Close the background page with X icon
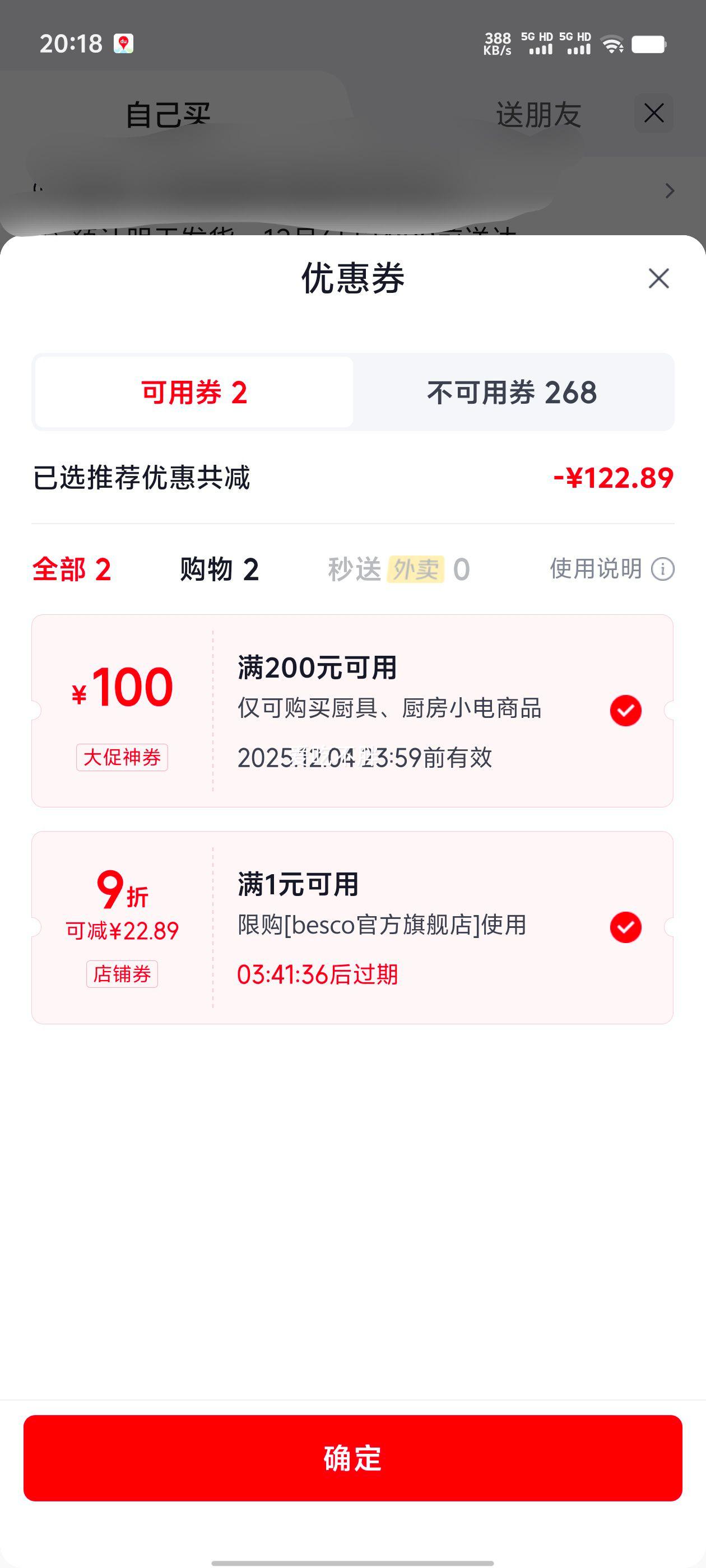Viewport: 706px width, 1568px height. (x=654, y=113)
